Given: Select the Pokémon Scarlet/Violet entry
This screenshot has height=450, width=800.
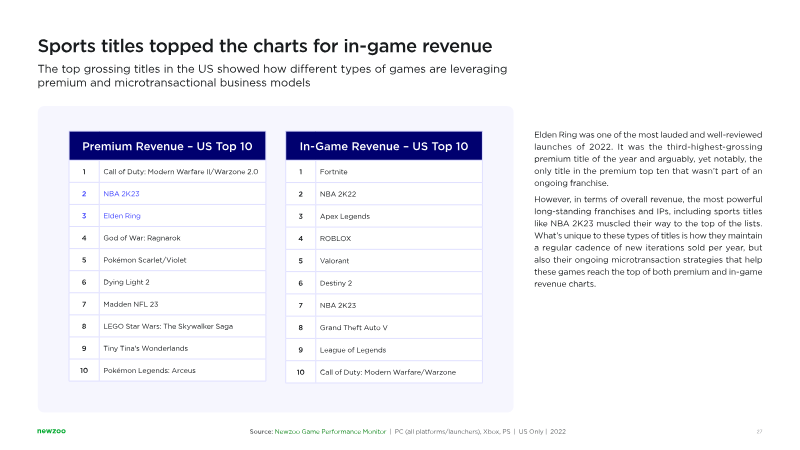Looking at the screenshot, I should point(146,260).
